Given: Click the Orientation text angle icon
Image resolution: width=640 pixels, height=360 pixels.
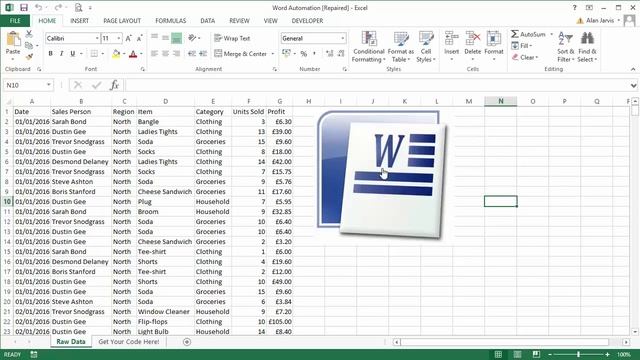Looking at the screenshot, I should coord(192,38).
